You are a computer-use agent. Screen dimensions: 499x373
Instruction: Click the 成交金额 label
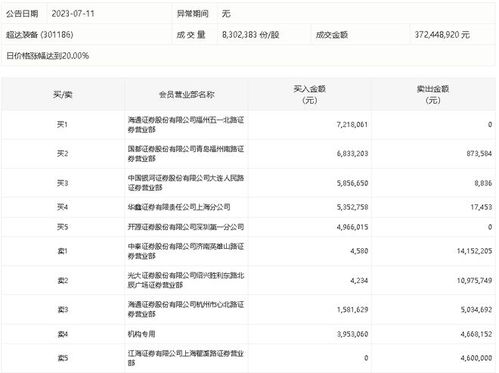click(x=332, y=35)
